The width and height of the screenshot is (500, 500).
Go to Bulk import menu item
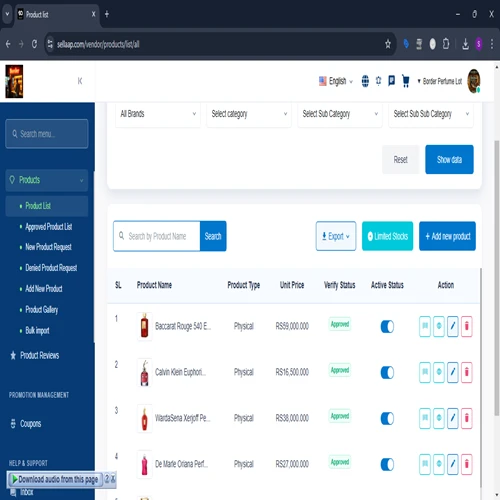pos(37,330)
